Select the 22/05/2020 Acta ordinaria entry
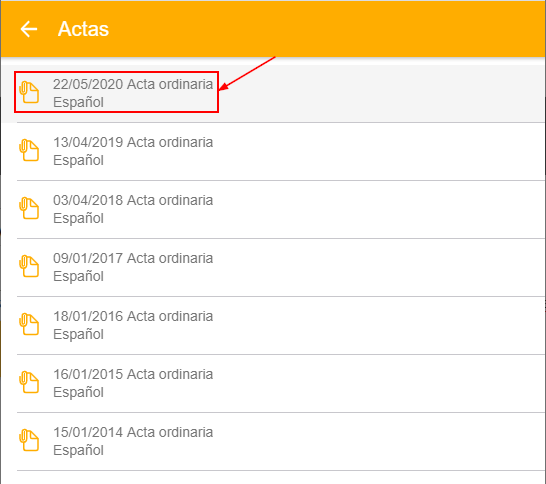The image size is (546, 484). tap(273, 93)
